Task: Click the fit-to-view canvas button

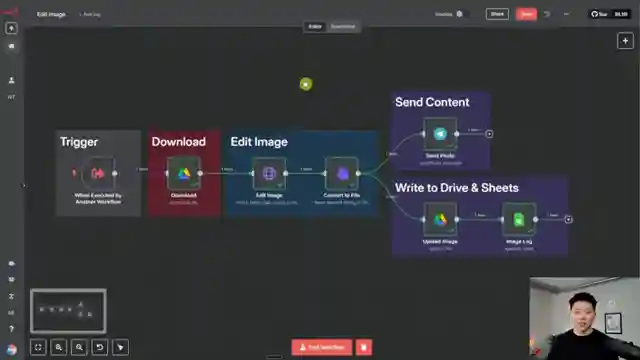Action: click(x=38, y=347)
